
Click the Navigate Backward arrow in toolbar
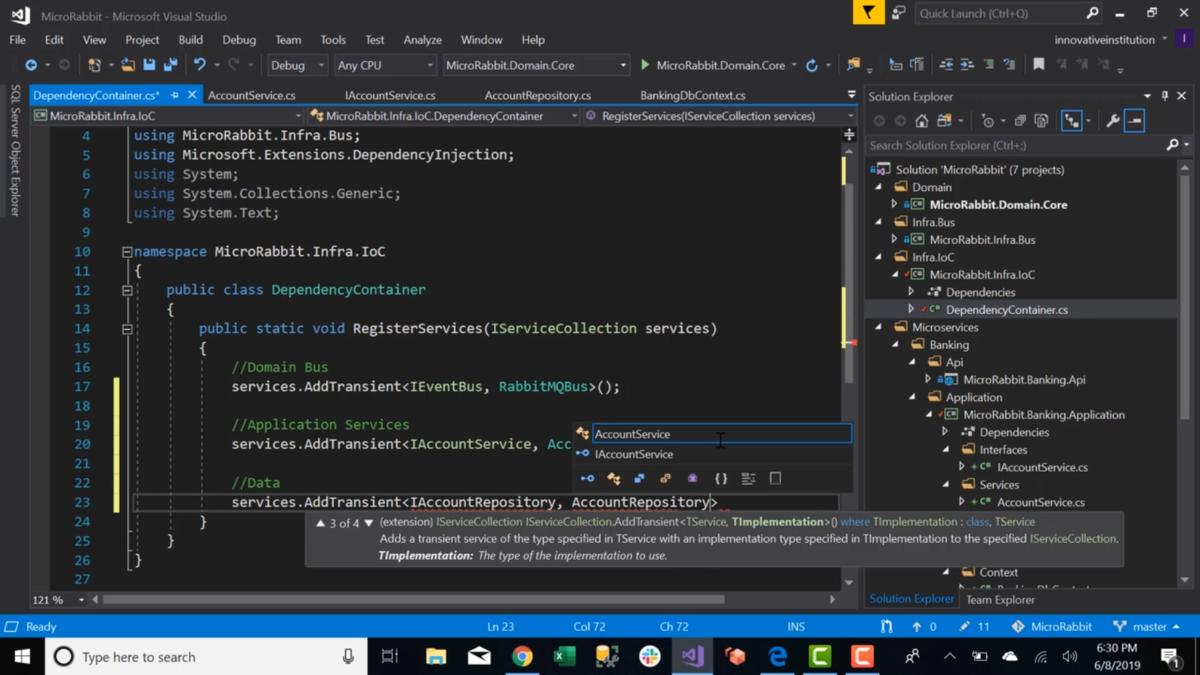(31, 65)
